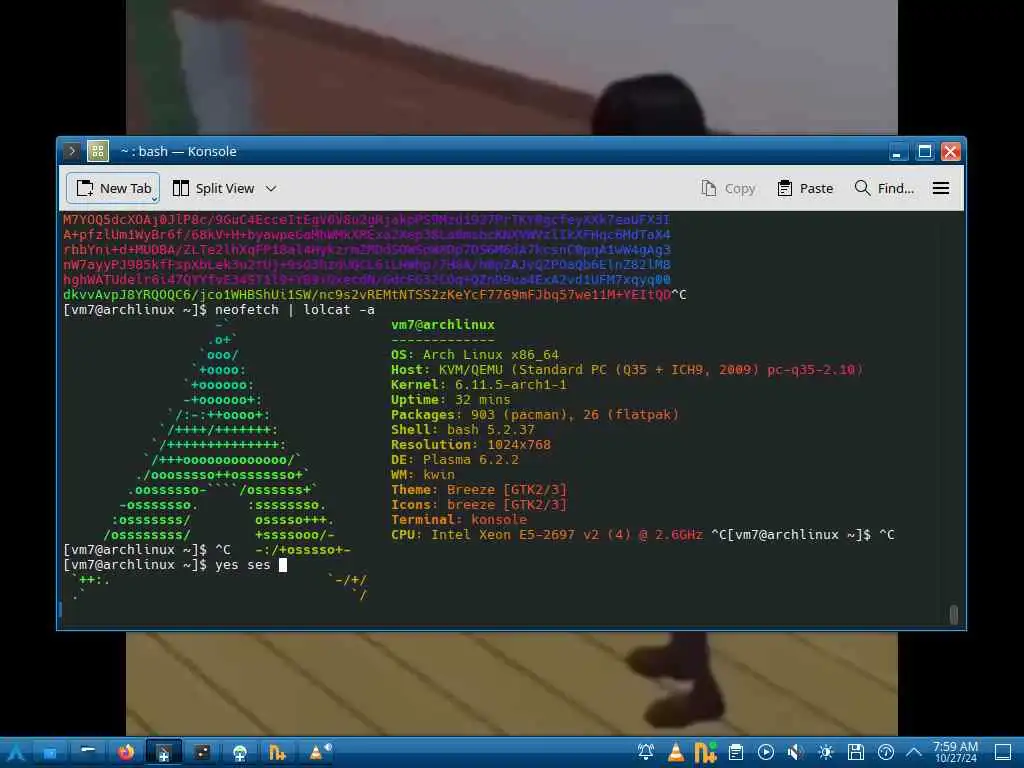Click the Konsole terminal prompt icon in title bar
This screenshot has height=768, width=1024.
[72, 152]
